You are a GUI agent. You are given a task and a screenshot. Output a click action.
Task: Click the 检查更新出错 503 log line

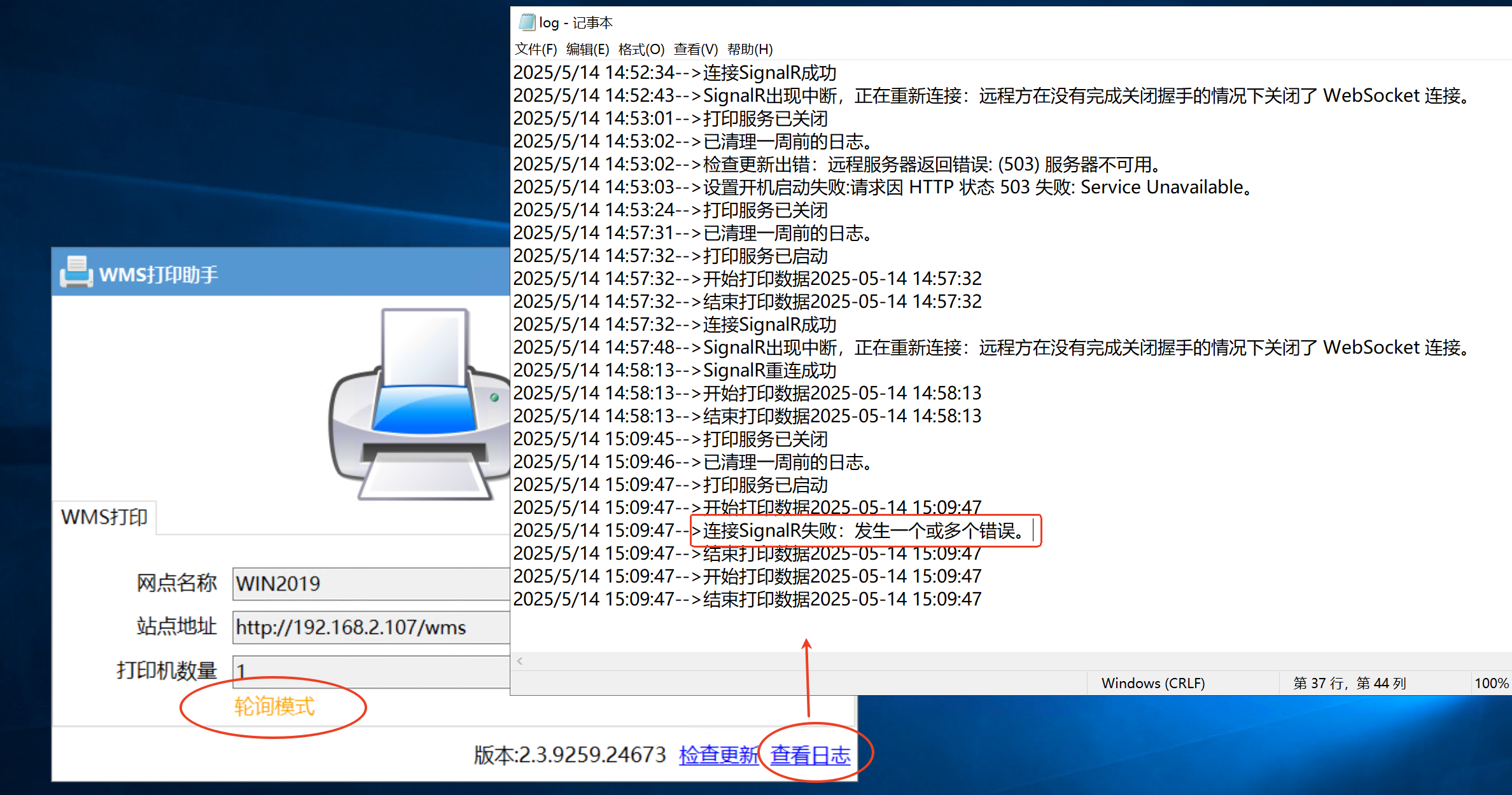click(838, 164)
